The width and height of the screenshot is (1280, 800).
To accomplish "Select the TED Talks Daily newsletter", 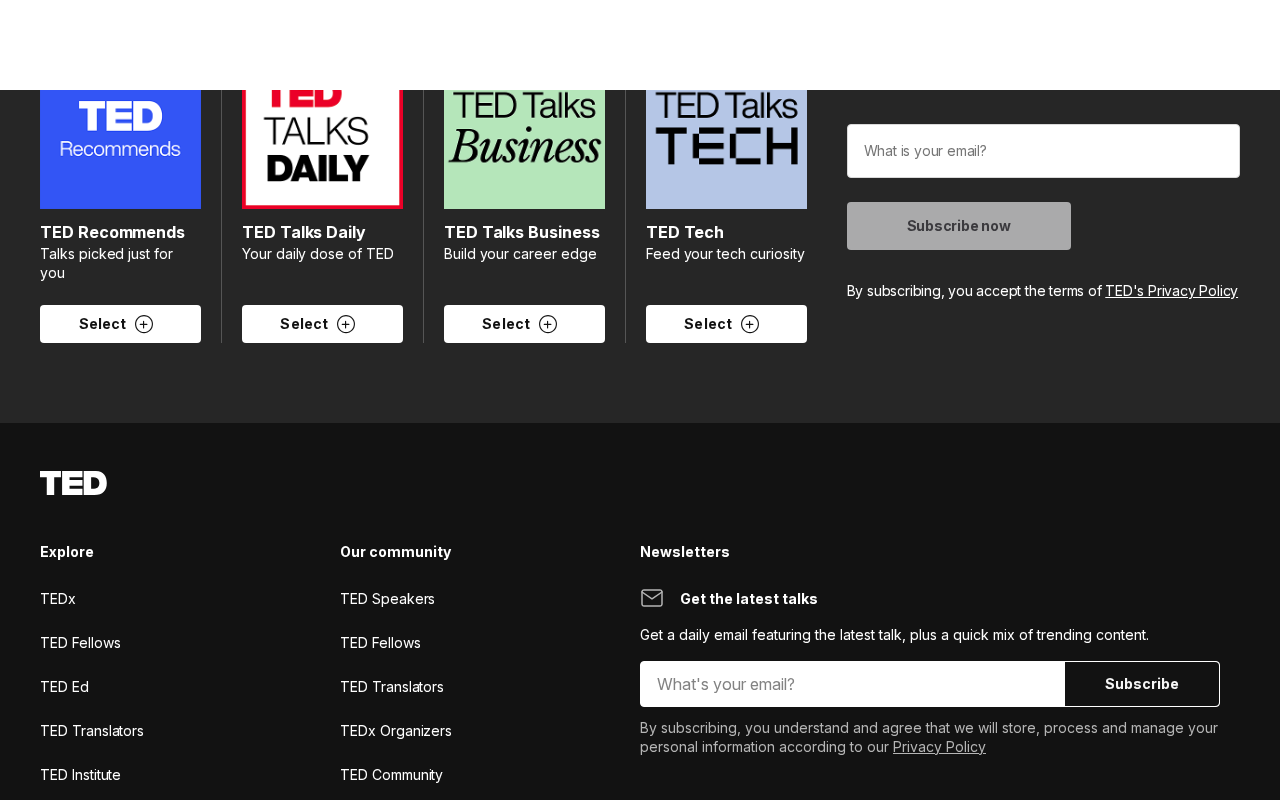I will pos(322,324).
